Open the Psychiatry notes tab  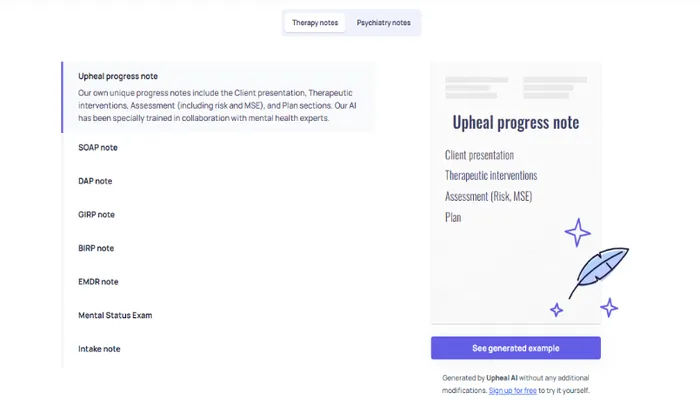click(383, 23)
